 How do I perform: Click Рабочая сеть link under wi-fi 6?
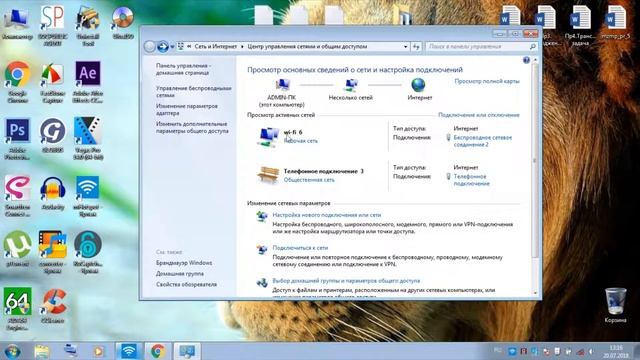point(300,141)
